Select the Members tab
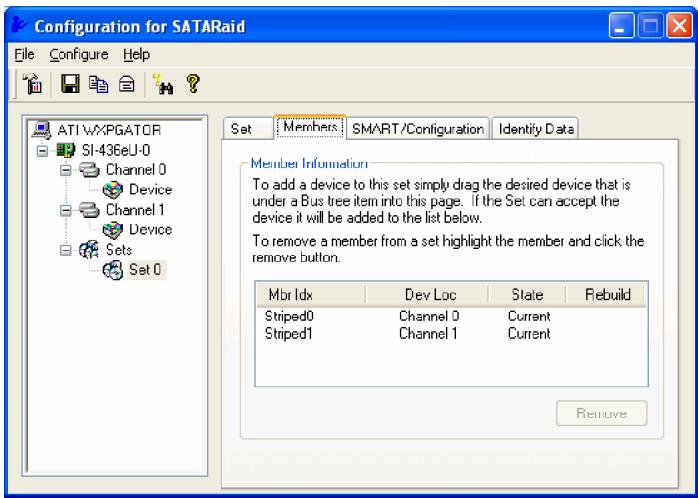The width and height of the screenshot is (698, 498). [x=310, y=127]
